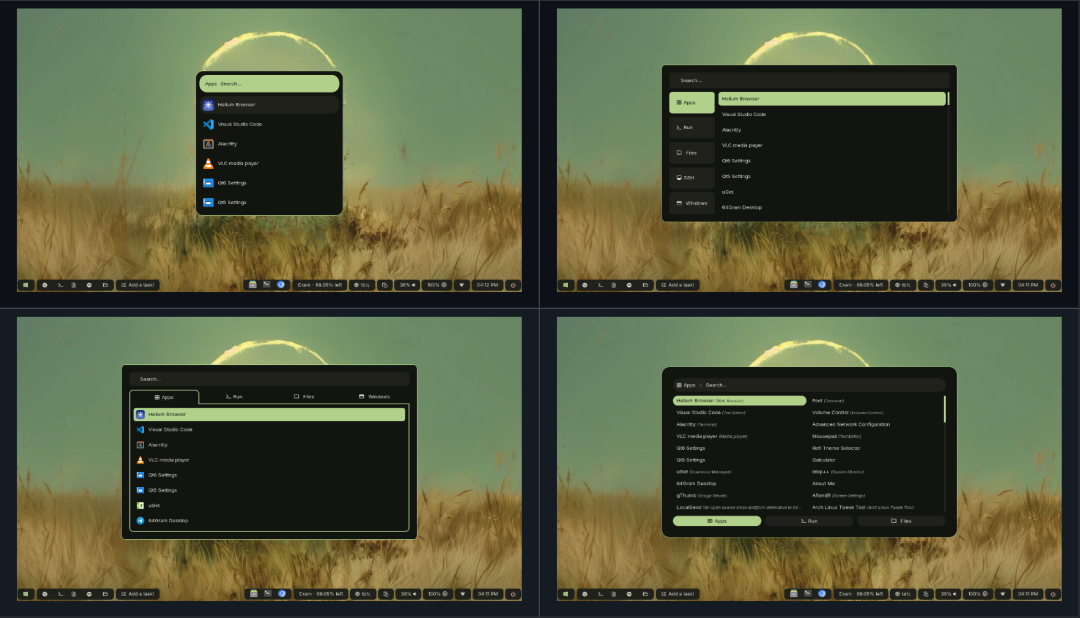
Task: Click 'Exam - 69.05% left' in bottom-left screenshot's bar
Action: pyautogui.click(x=320, y=593)
